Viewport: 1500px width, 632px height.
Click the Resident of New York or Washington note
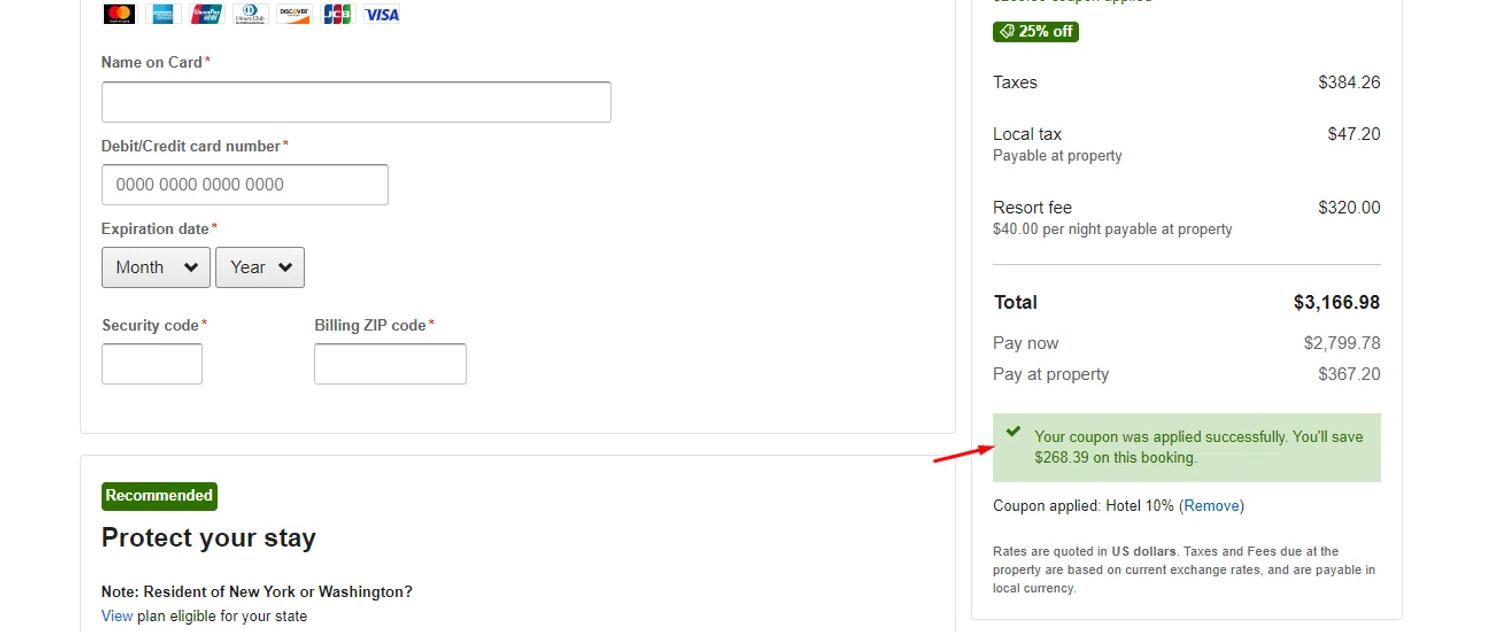pyautogui.click(x=257, y=592)
